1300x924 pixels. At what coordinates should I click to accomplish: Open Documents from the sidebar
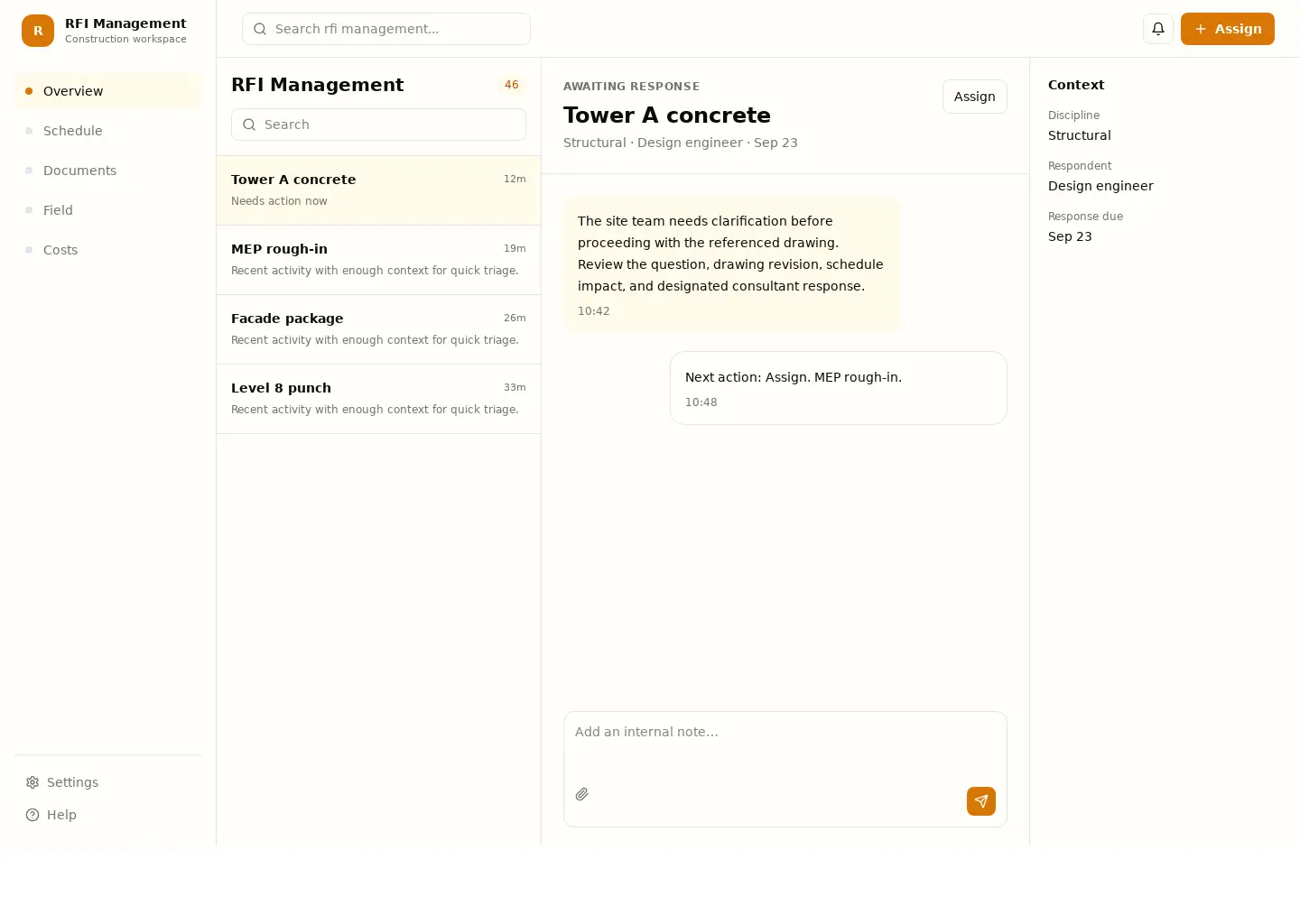(108, 171)
